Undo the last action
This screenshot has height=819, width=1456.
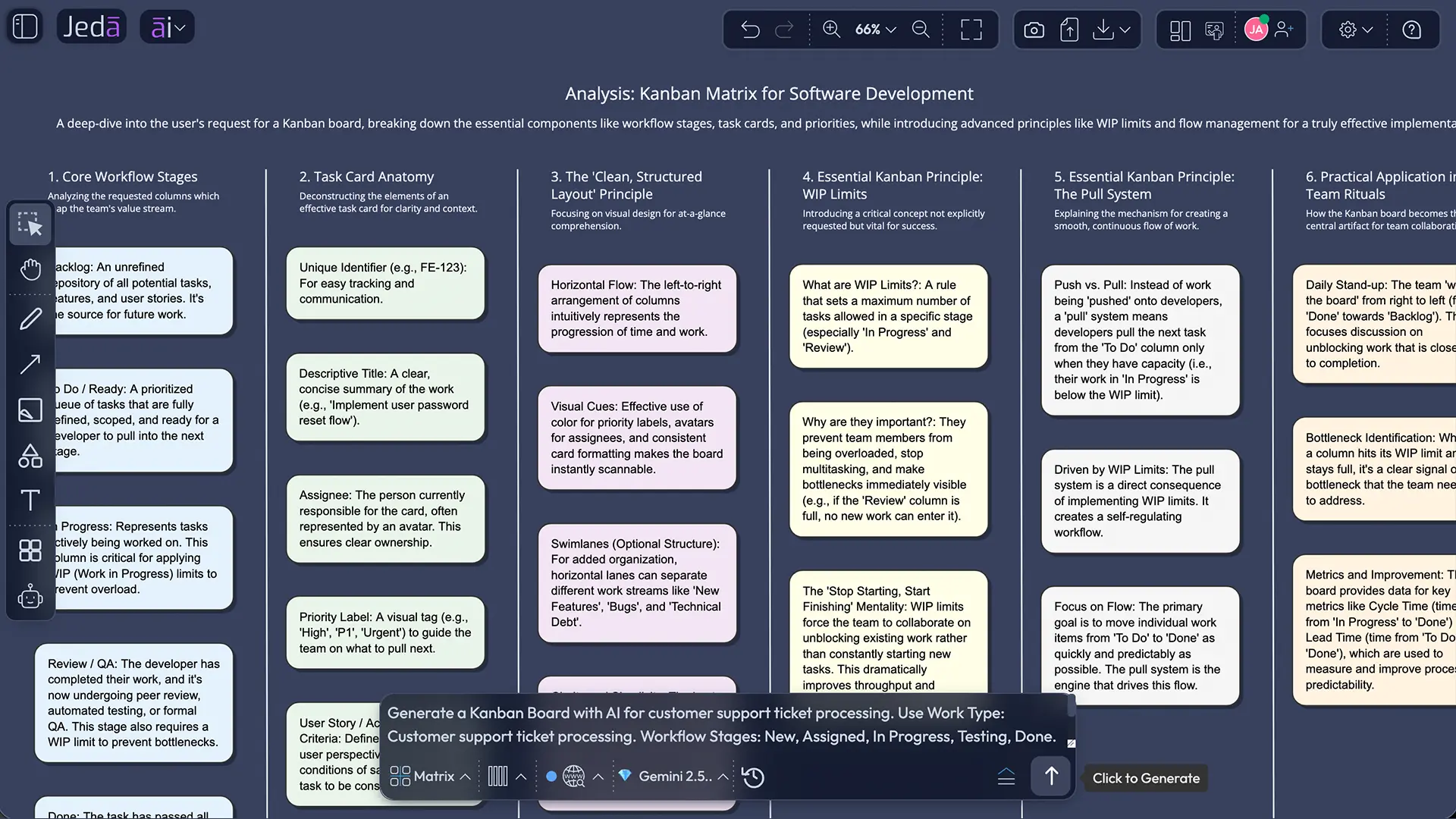(750, 30)
